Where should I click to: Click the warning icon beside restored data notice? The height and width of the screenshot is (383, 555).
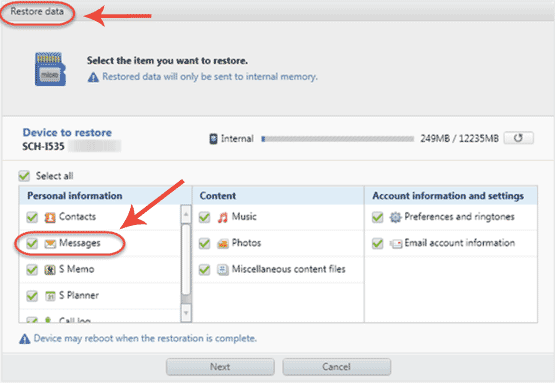pyautogui.click(x=93, y=77)
